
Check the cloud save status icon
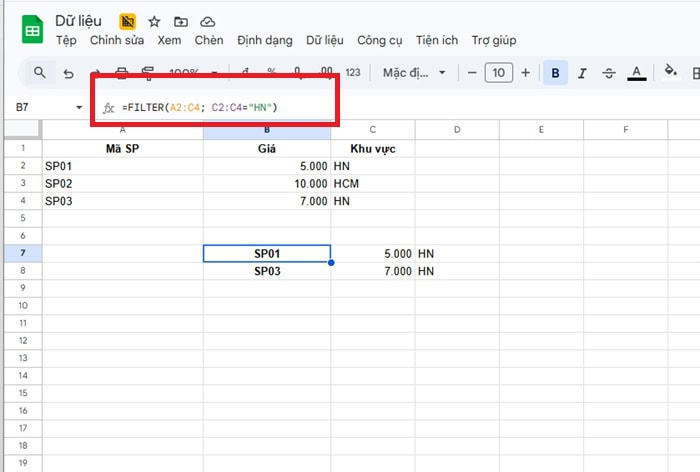click(207, 22)
